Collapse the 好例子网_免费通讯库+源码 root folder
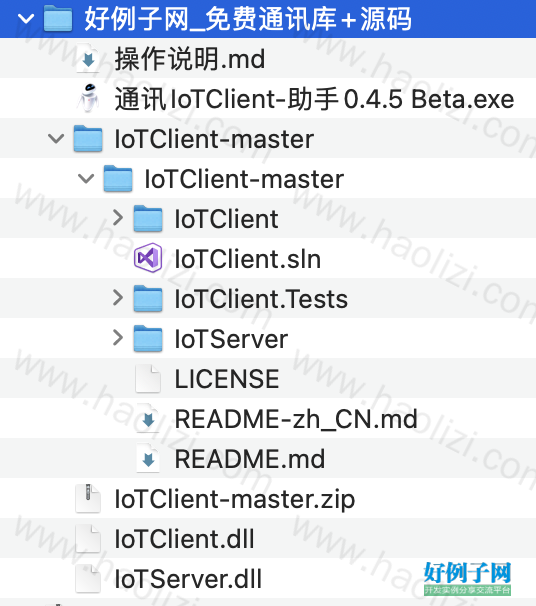The width and height of the screenshot is (536, 606). point(26,19)
